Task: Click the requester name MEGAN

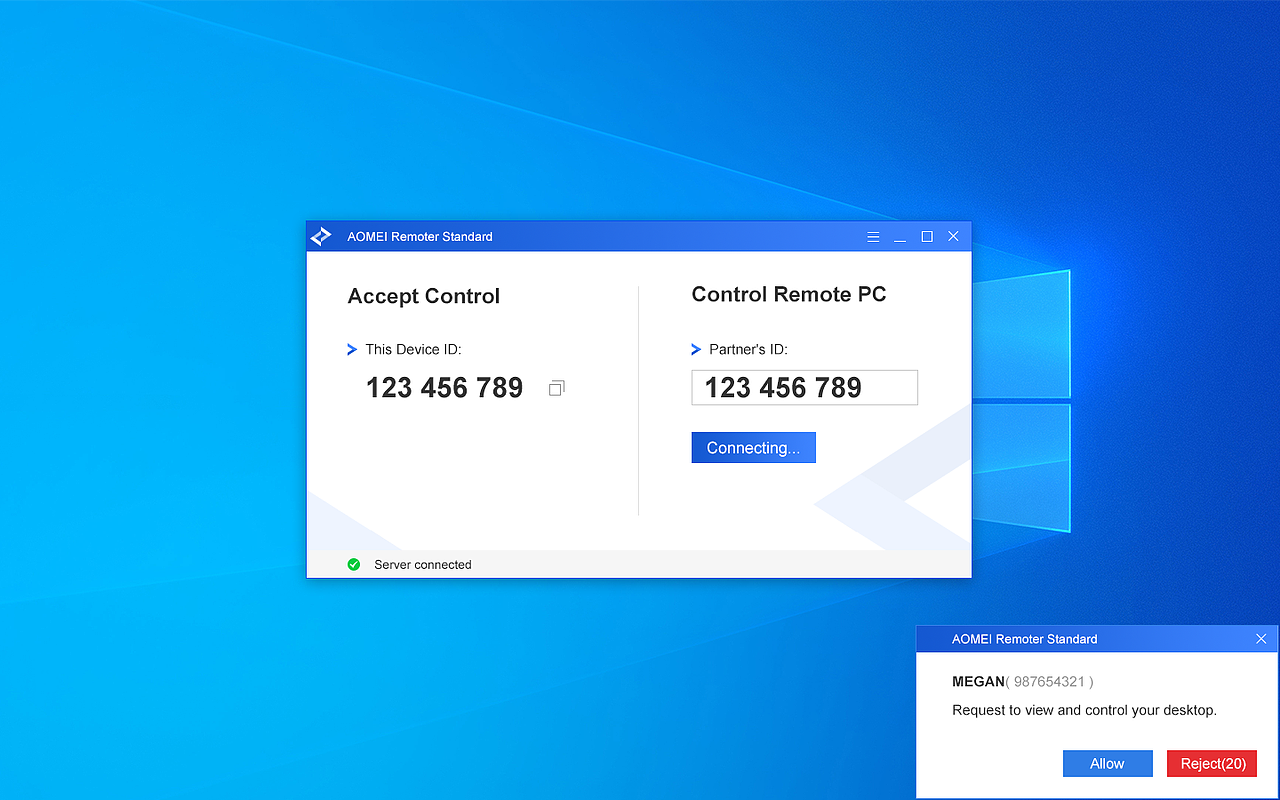Action: click(978, 682)
